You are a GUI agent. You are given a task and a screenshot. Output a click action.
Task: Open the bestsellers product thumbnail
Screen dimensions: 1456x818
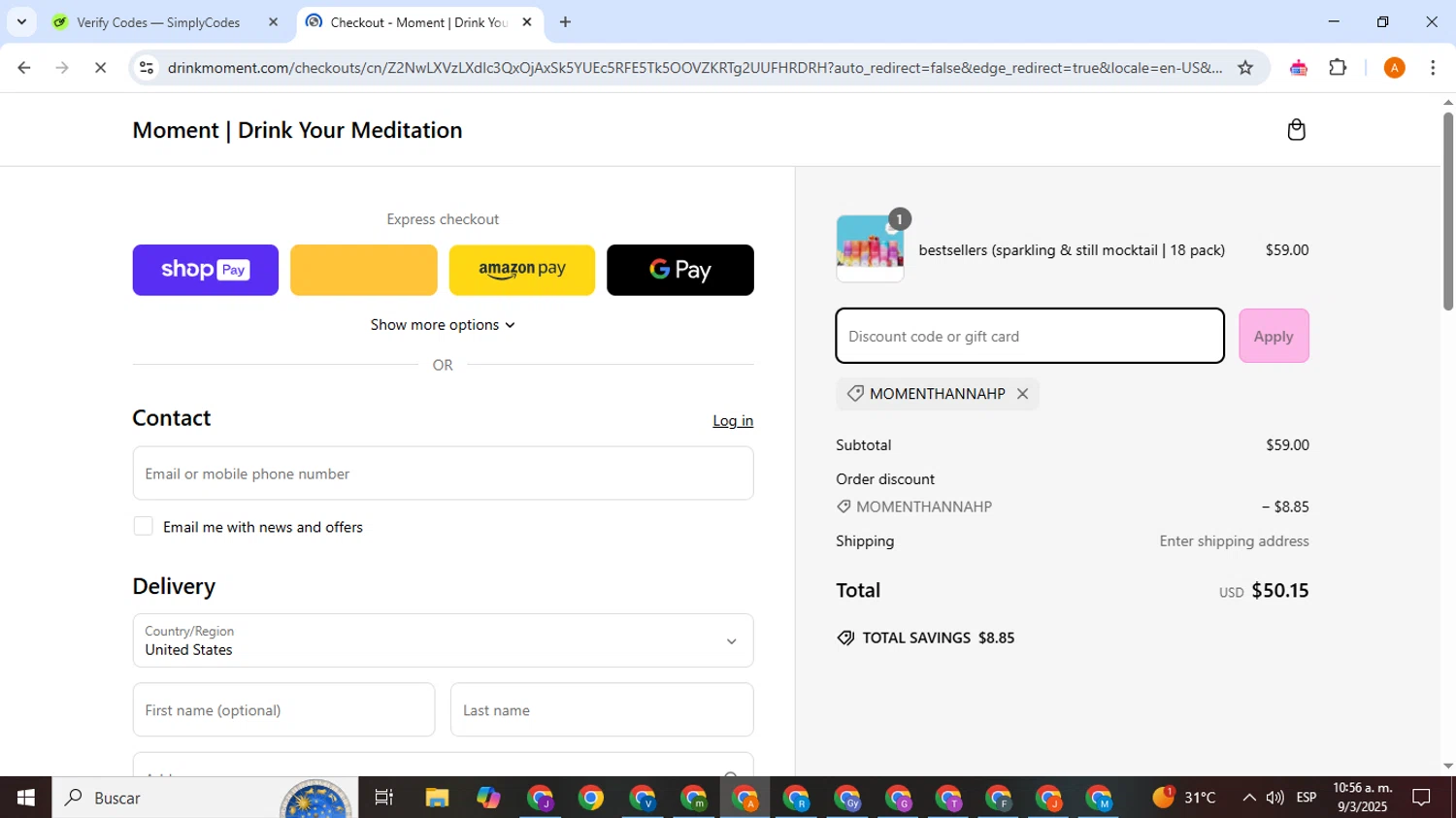tap(870, 249)
